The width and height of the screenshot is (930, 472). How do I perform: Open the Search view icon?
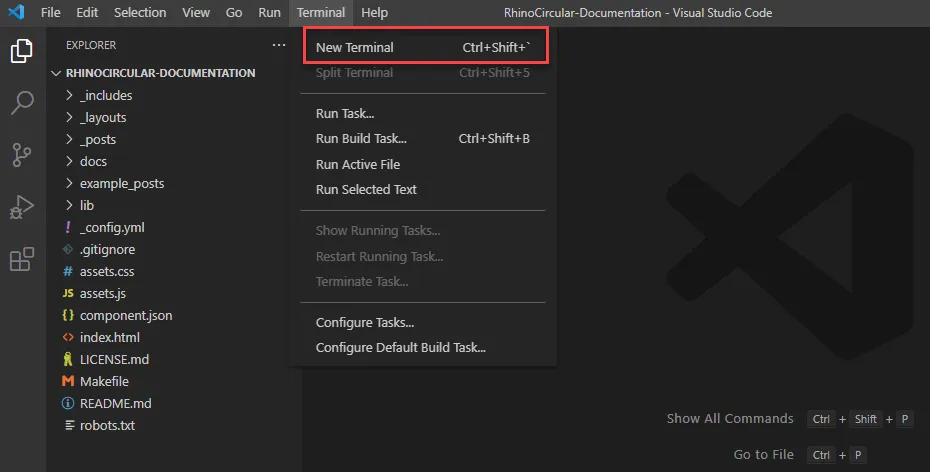pos(22,103)
